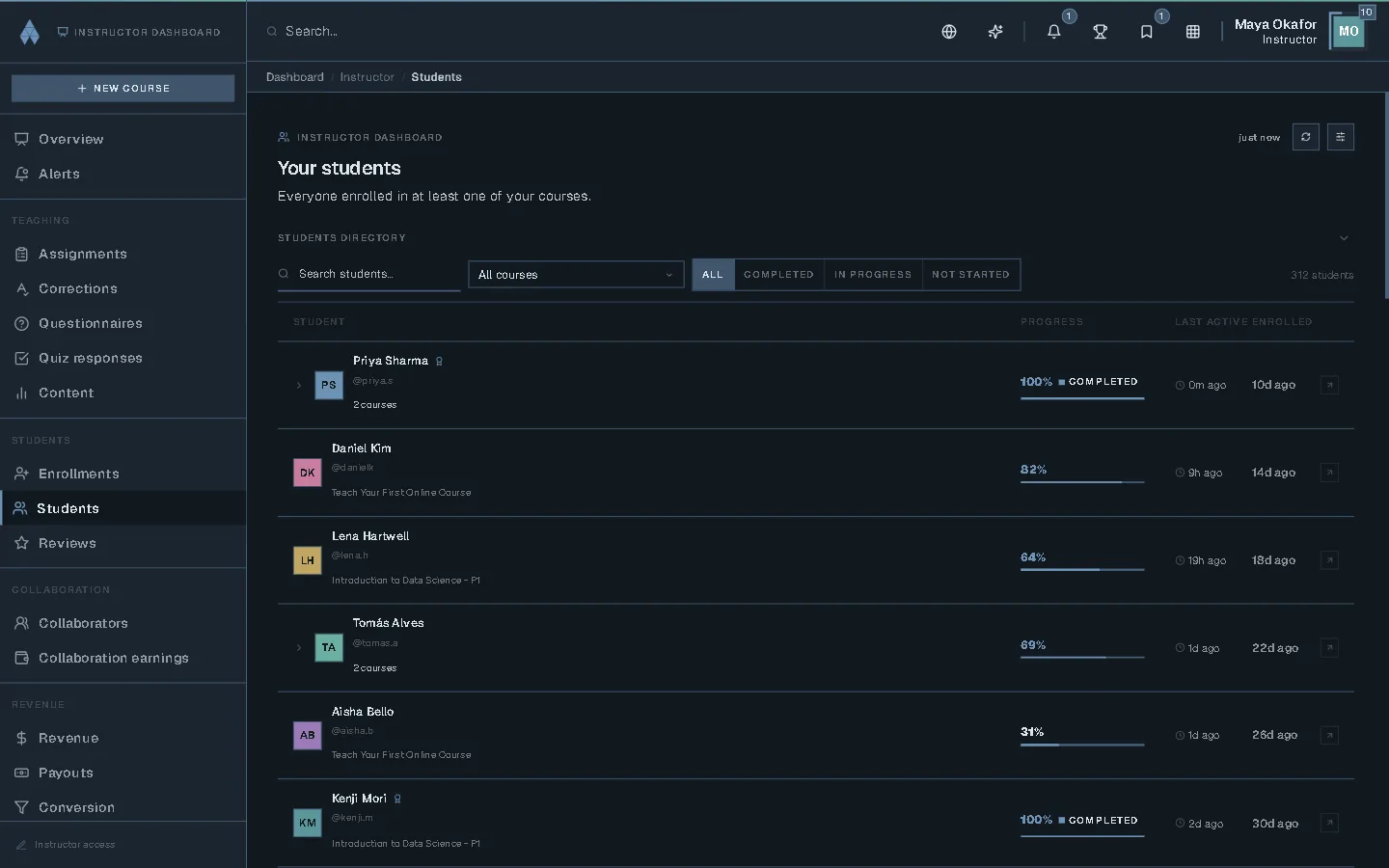The height and width of the screenshot is (868, 1389).
Task: Open bookmarks icon in header
Action: click(1147, 32)
